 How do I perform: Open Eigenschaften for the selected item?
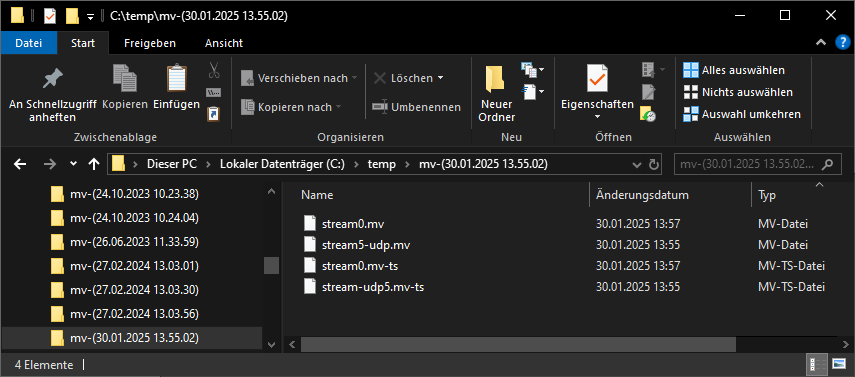coord(597,93)
